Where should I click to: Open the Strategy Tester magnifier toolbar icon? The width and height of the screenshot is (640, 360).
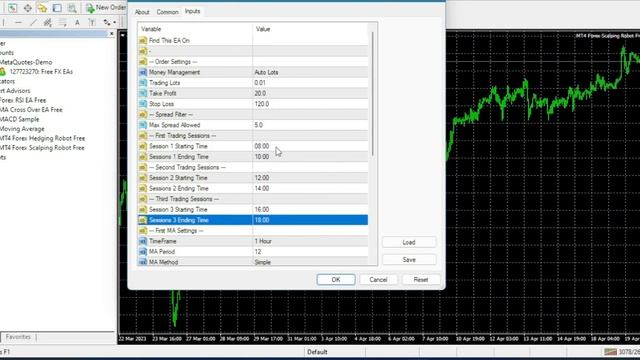[x=72, y=7]
